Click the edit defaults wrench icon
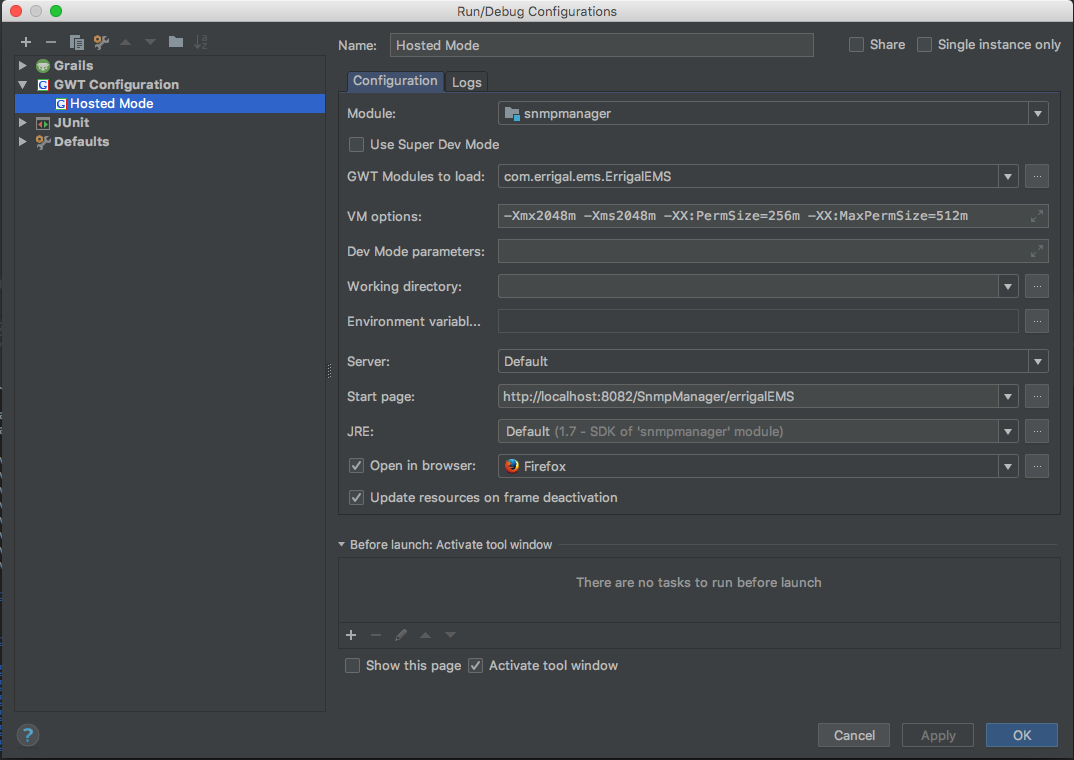Screen dimensions: 1074x760 click(101, 42)
